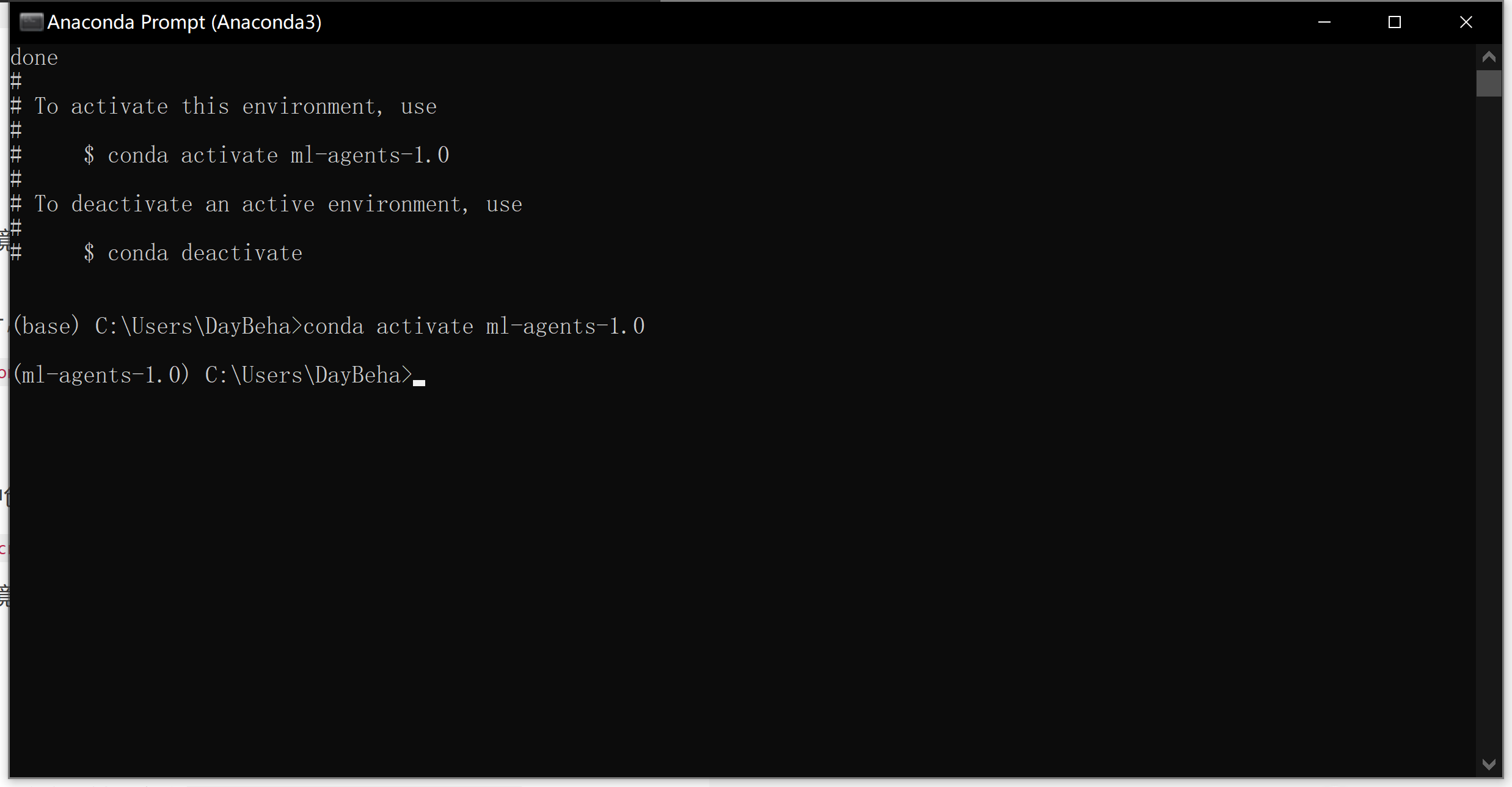
Task: Click the 'done' text at the top
Action: [34, 57]
